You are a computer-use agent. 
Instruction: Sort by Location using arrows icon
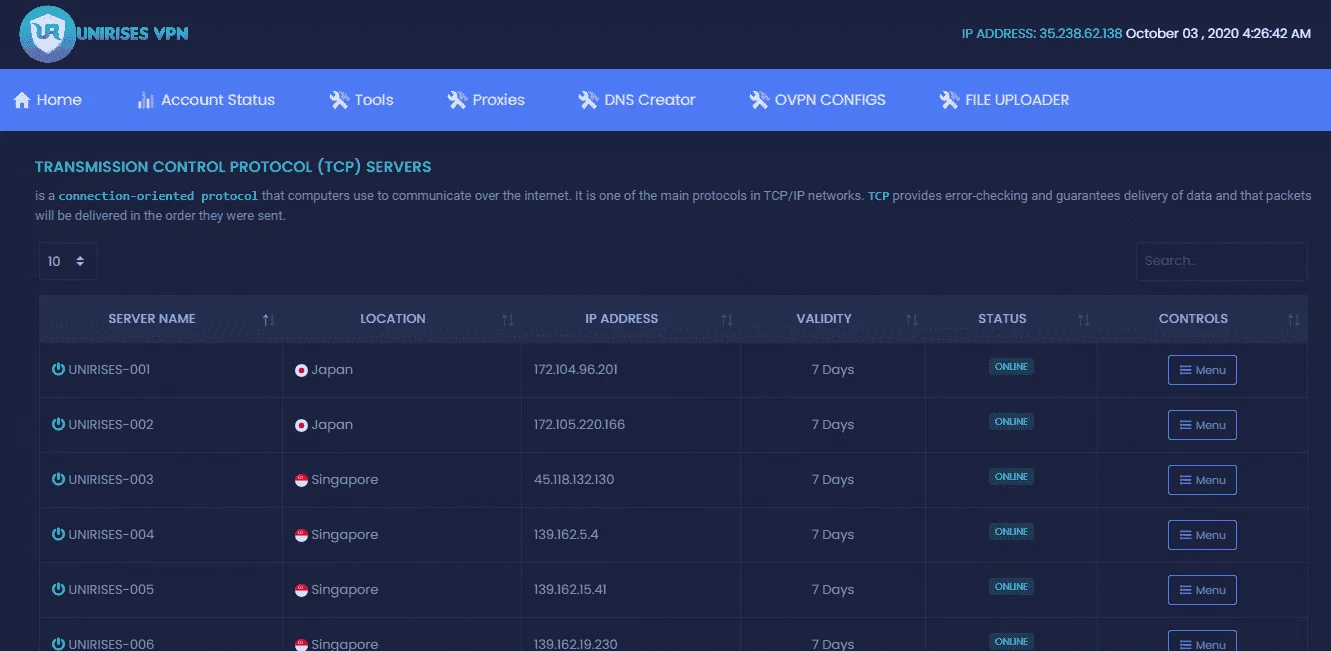click(x=508, y=320)
